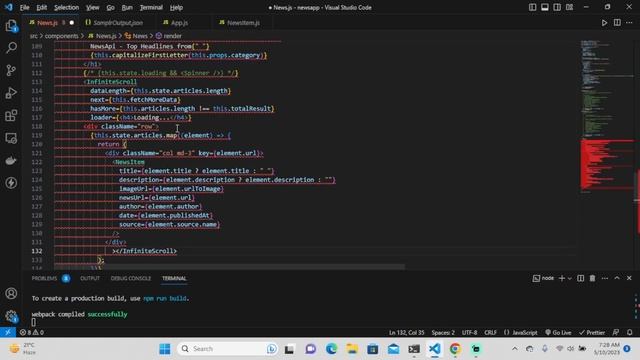The height and width of the screenshot is (360, 640).
Task: Open the Accounts menu icon
Action: [11, 293]
